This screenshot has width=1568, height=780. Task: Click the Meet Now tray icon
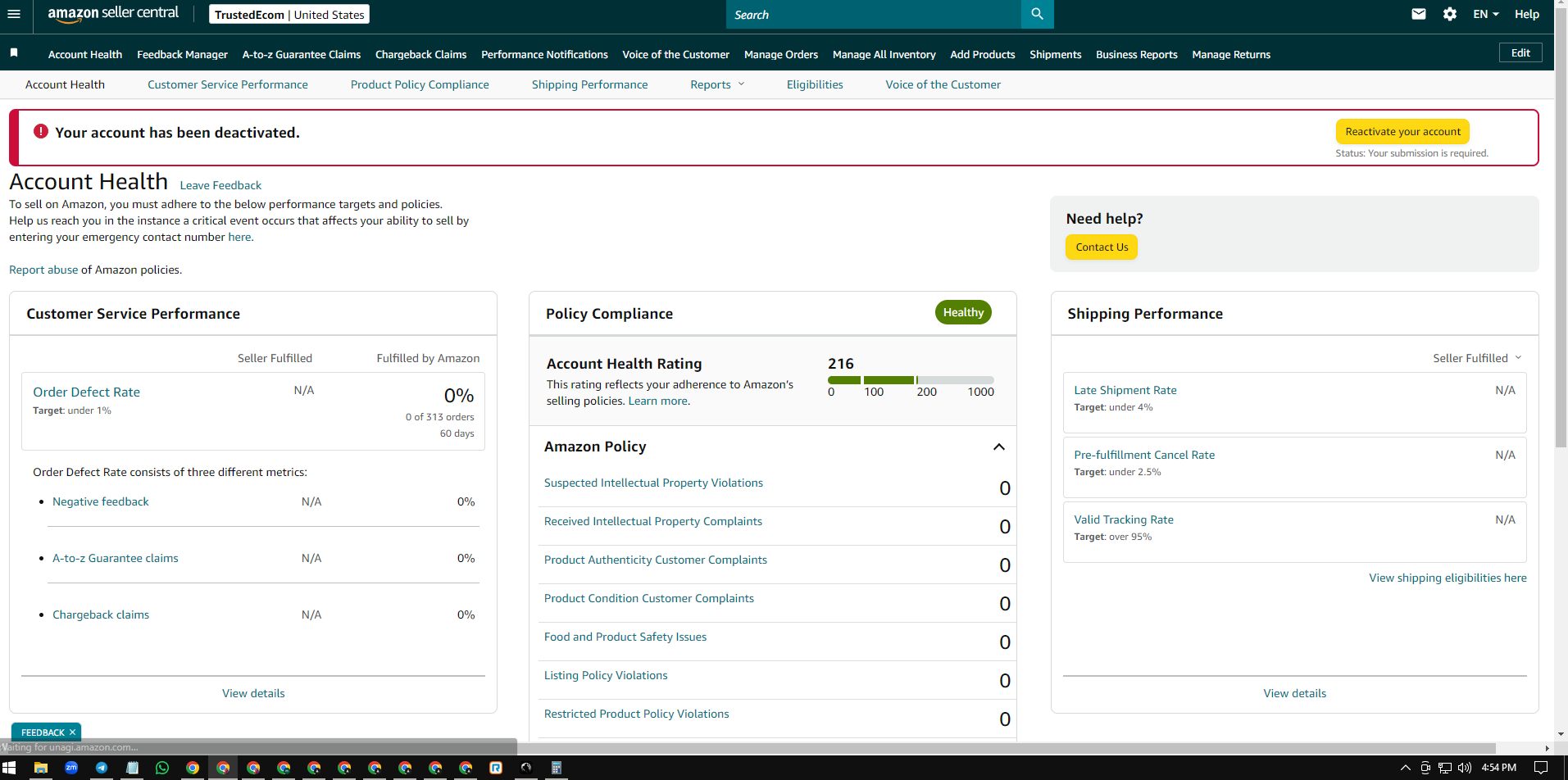tap(1425, 768)
